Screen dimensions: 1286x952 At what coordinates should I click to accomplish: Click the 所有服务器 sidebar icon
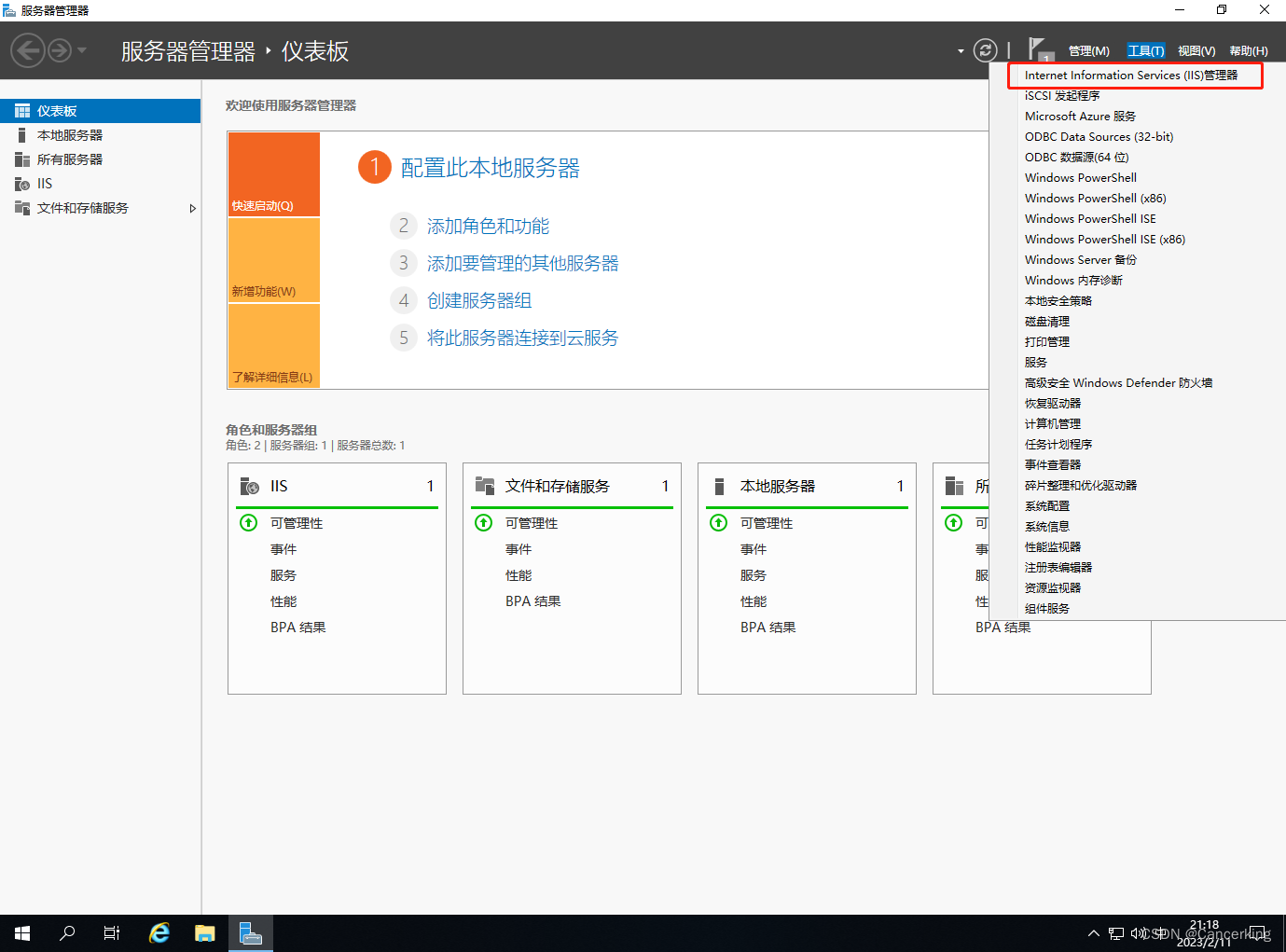click(x=22, y=159)
